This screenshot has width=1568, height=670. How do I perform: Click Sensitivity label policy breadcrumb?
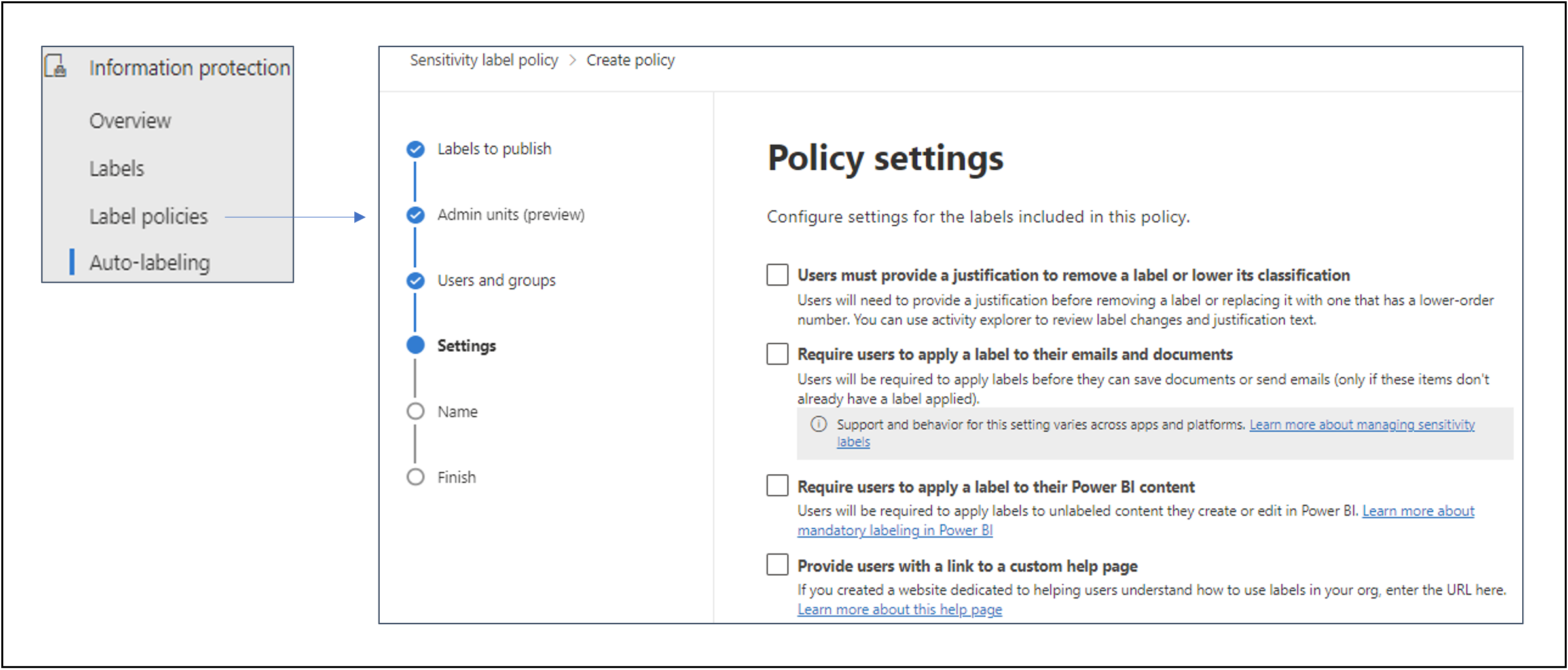pyautogui.click(x=484, y=60)
